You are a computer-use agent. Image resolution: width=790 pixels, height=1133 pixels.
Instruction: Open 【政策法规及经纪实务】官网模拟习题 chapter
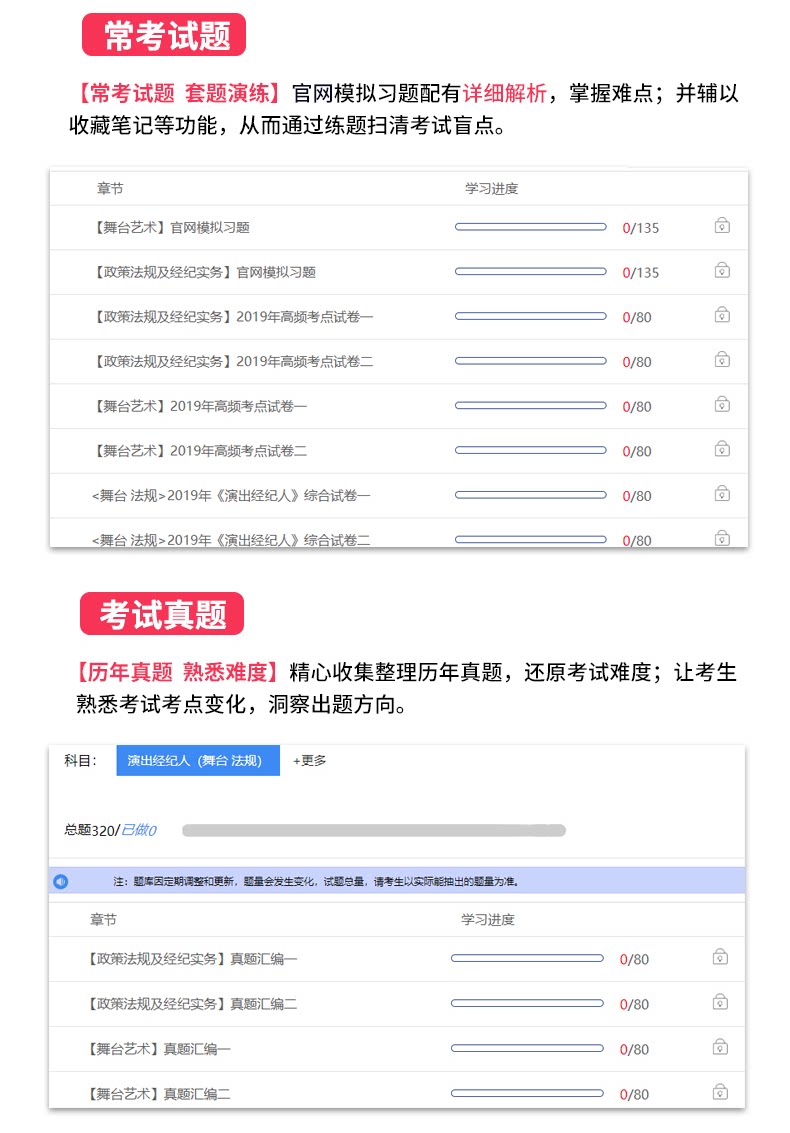[x=204, y=272]
